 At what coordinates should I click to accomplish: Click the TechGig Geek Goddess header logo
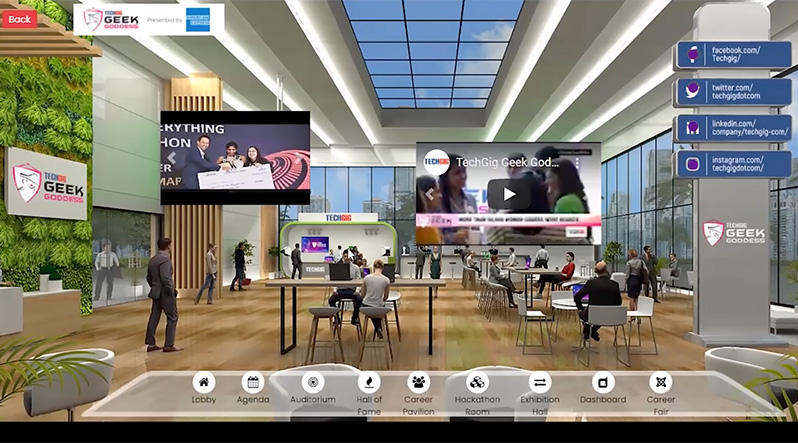(111, 20)
